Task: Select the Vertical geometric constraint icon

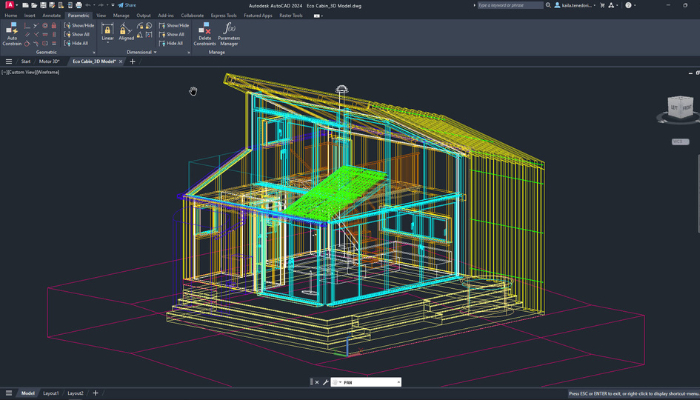Action: [54, 34]
